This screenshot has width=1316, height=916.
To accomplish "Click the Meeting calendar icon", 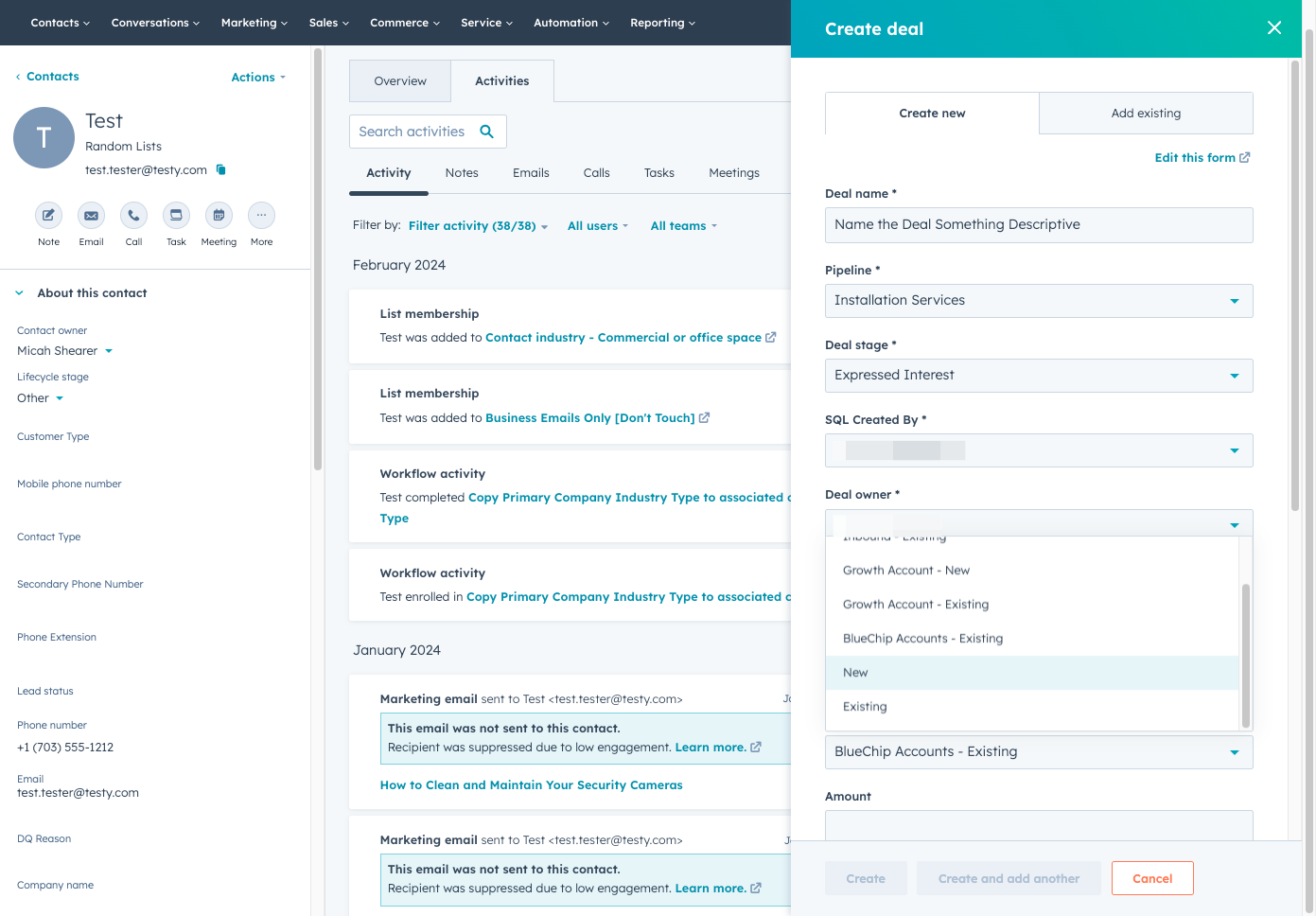I will [219, 216].
